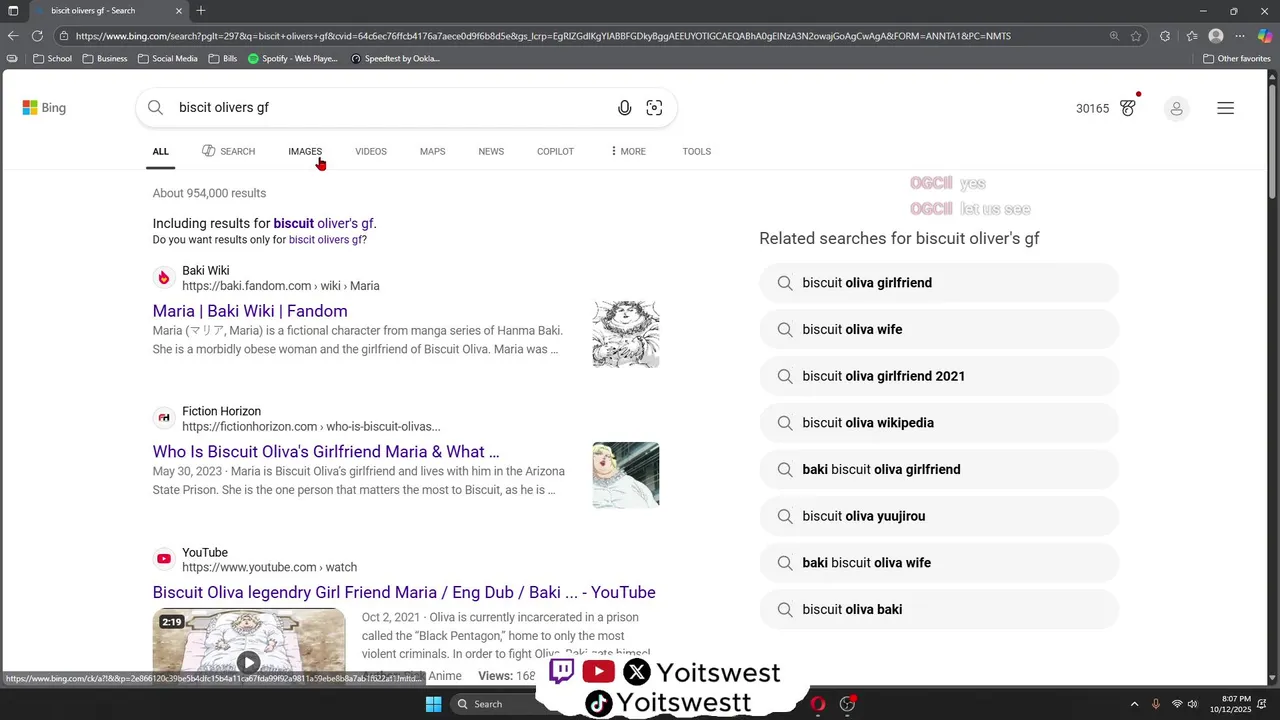The image size is (1280, 720).
Task: Click the search magnifier icon in search box
Action: click(155, 108)
